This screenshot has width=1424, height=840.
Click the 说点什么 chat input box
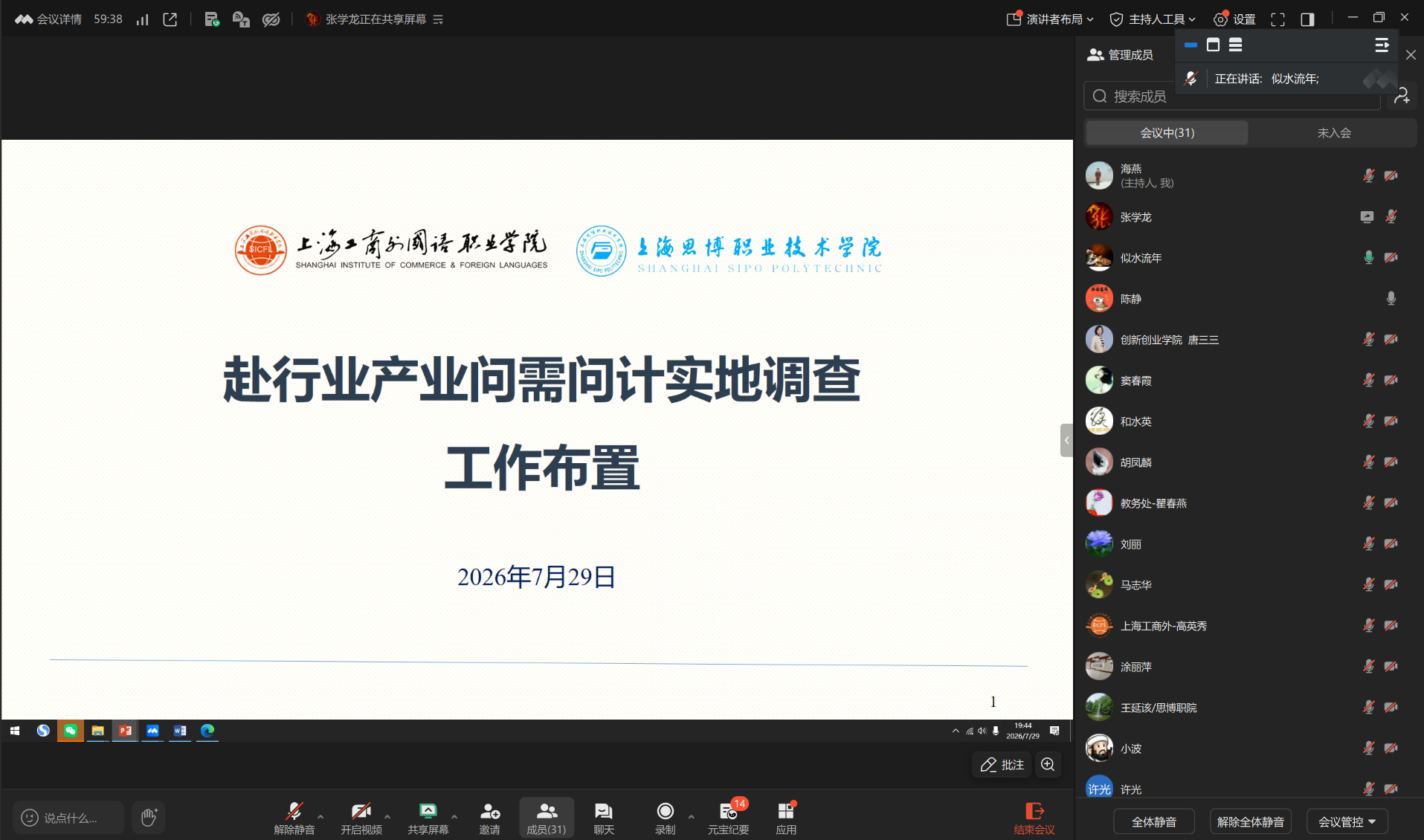68,818
